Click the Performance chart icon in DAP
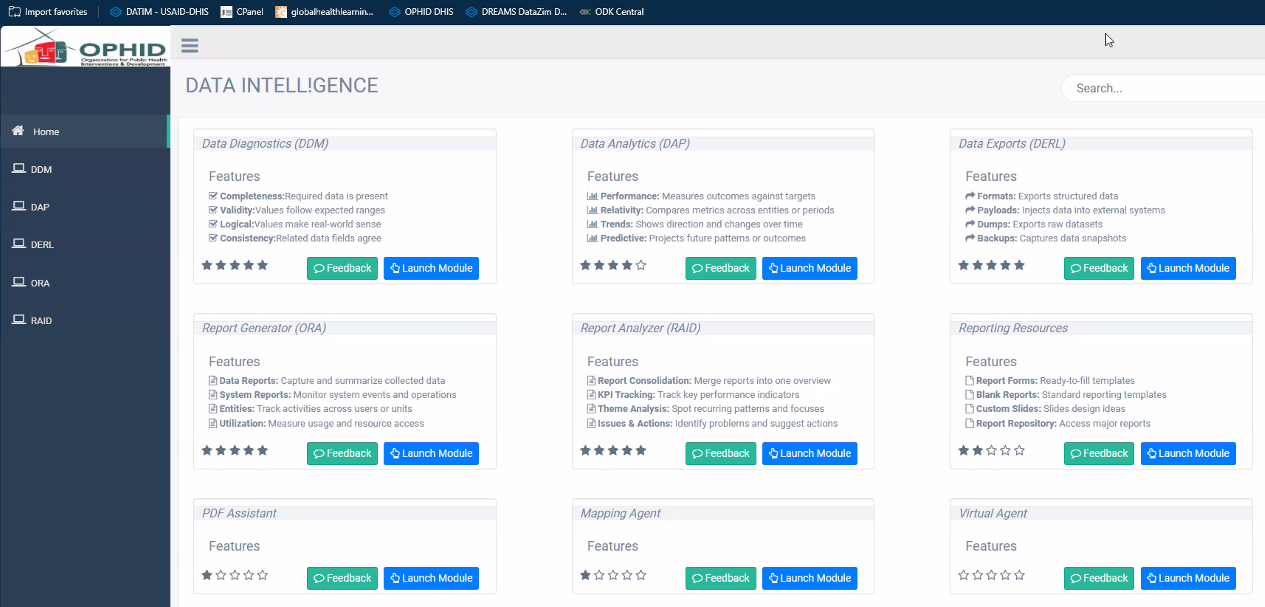The width and height of the screenshot is (1265, 607). tap(592, 196)
